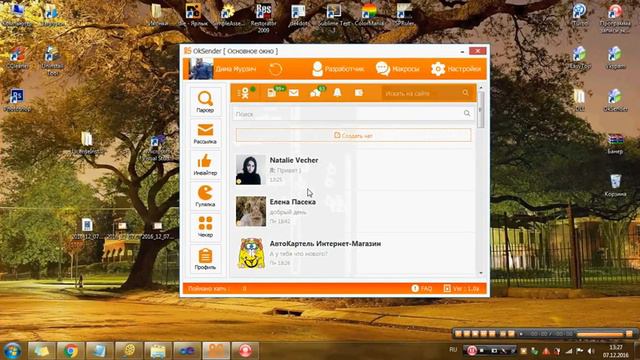Open the Windows Start button
640x360 pixels.
[x=13, y=350]
